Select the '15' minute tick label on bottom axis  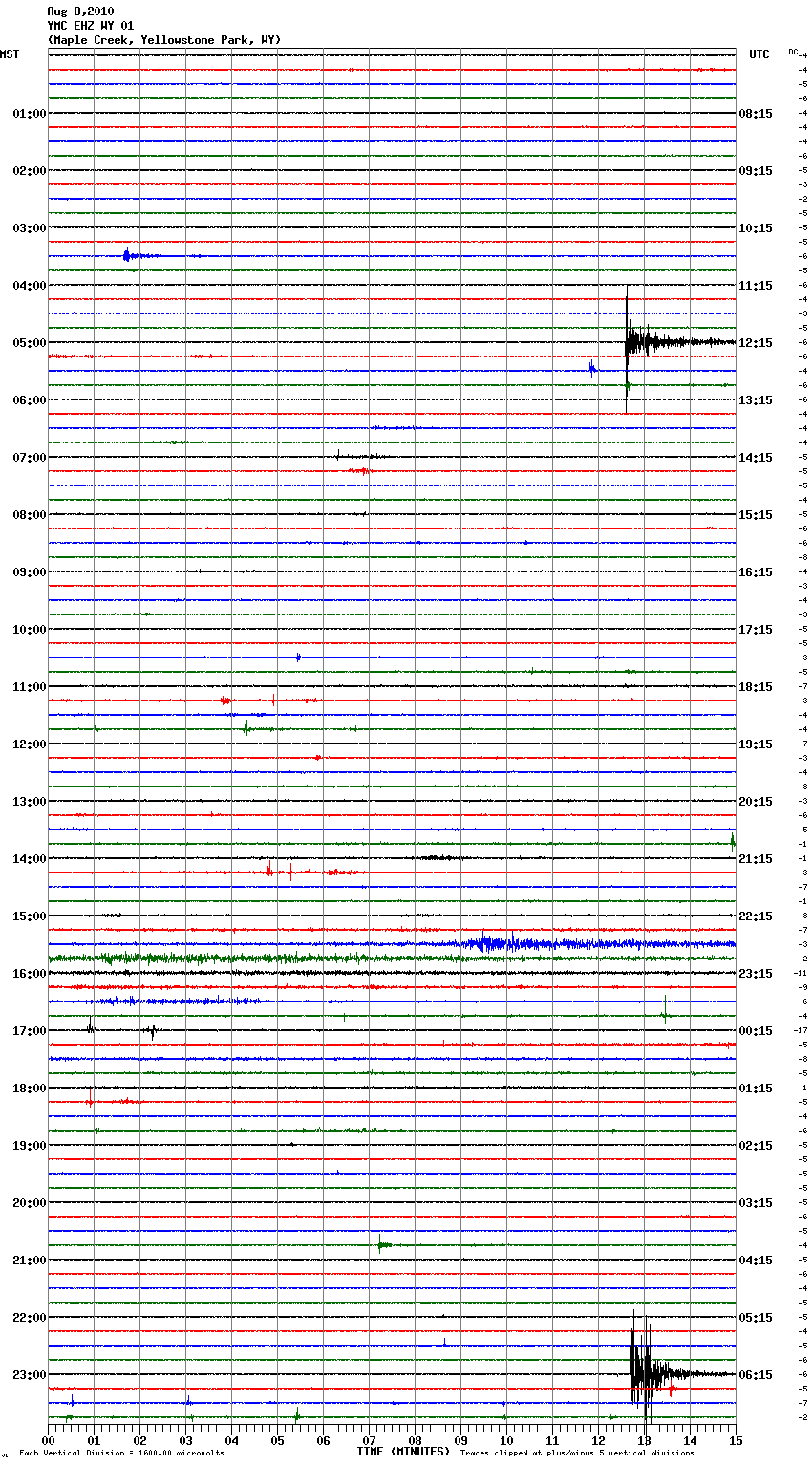pyautogui.click(x=735, y=1440)
